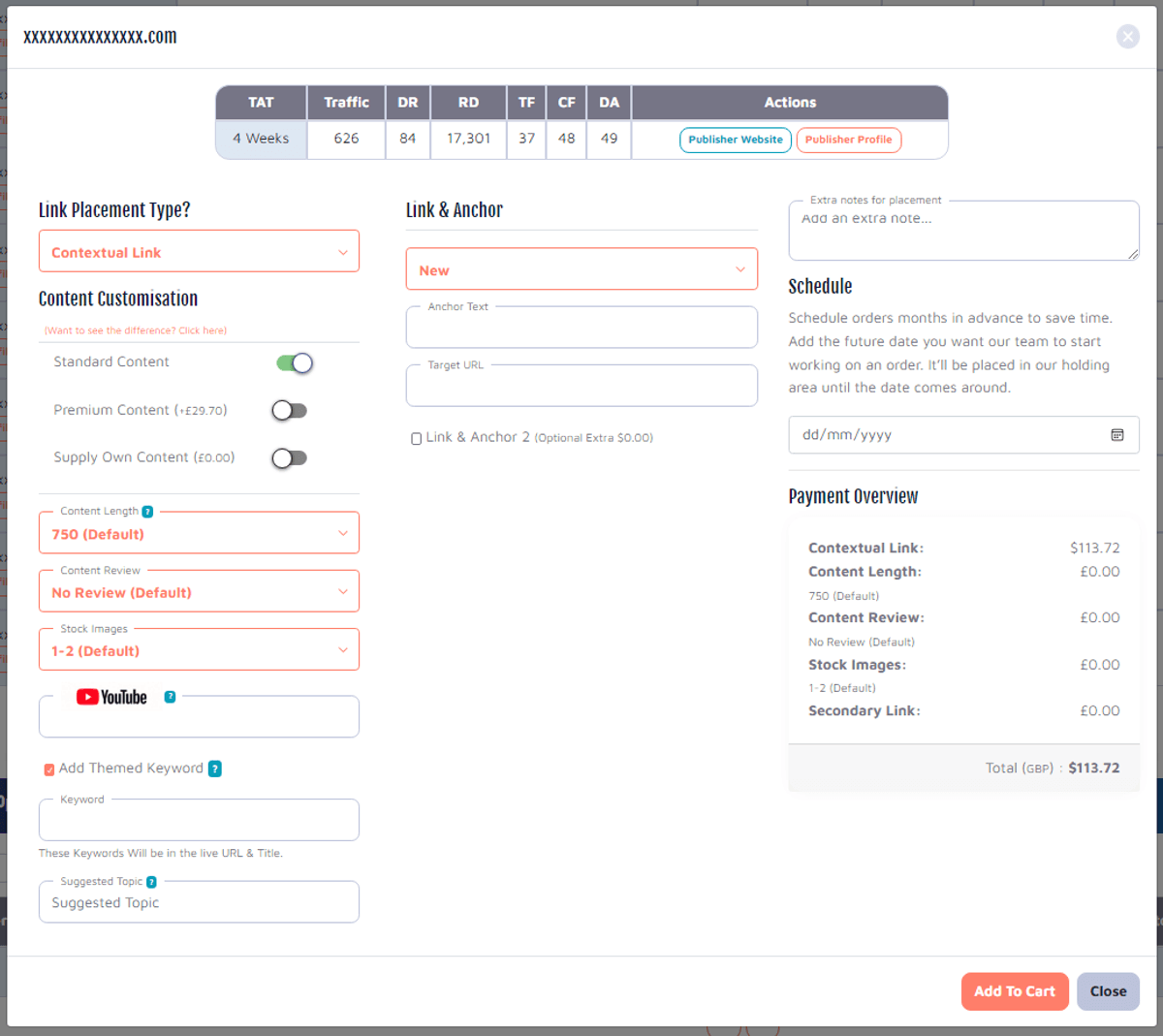Click the Close button
1163x1036 pixels.
pos(1108,991)
